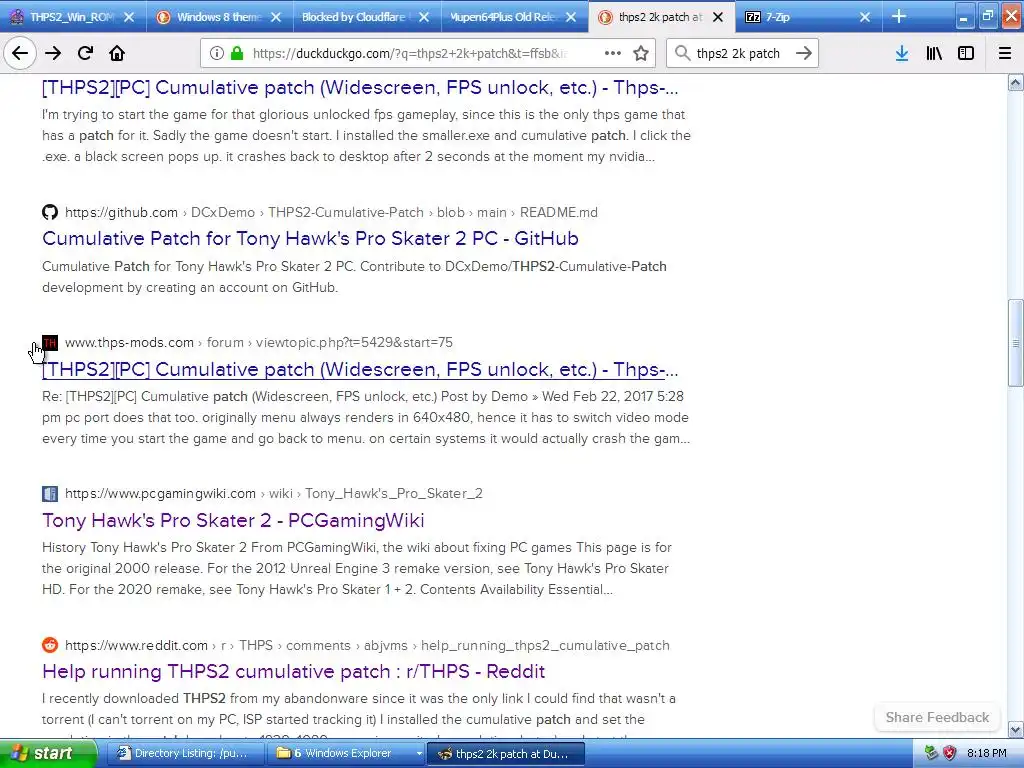The image size is (1024, 768).
Task: Toggle the sidebar view icon
Action: [966, 53]
